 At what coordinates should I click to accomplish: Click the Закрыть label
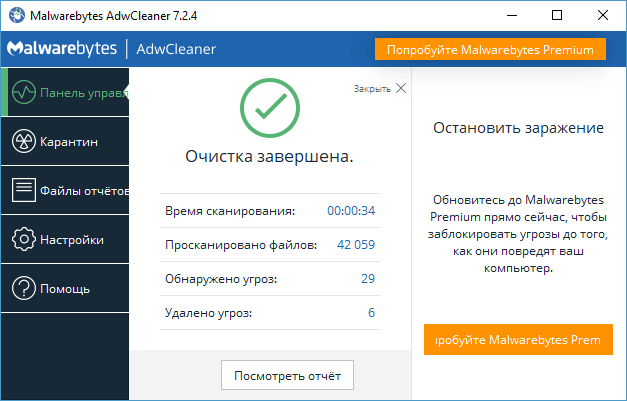[372, 89]
